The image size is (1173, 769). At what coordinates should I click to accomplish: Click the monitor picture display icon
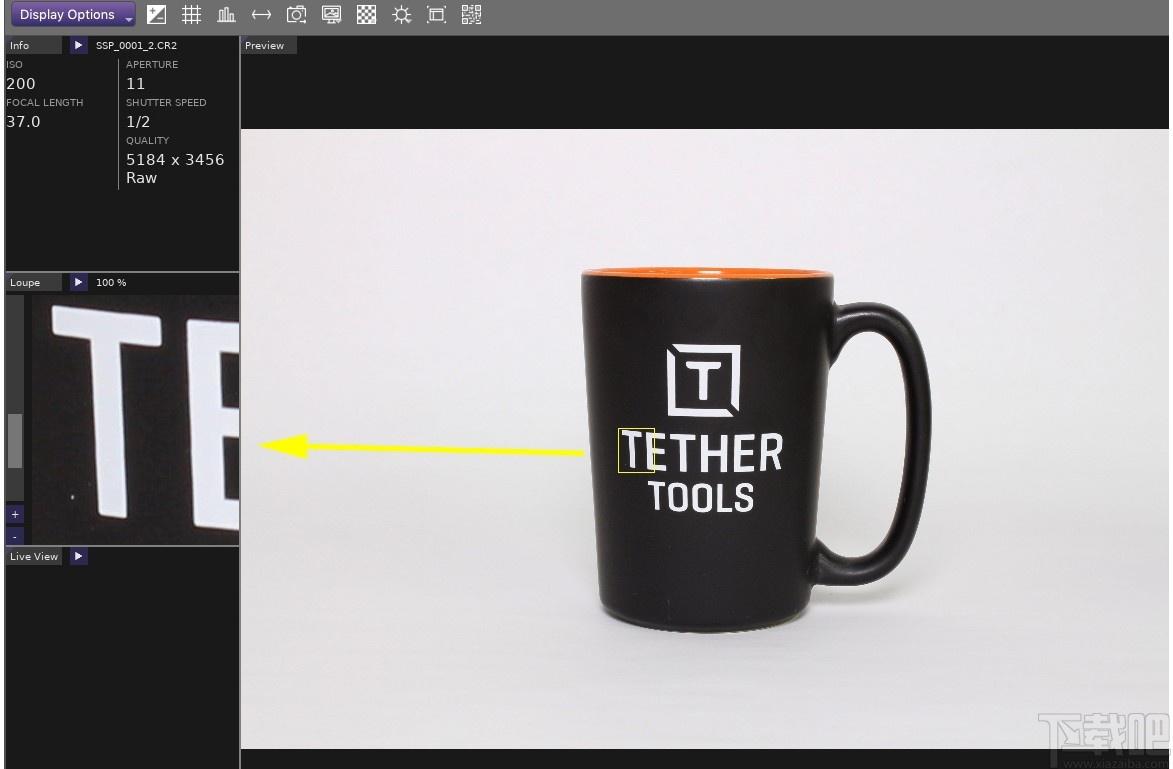[x=331, y=14]
